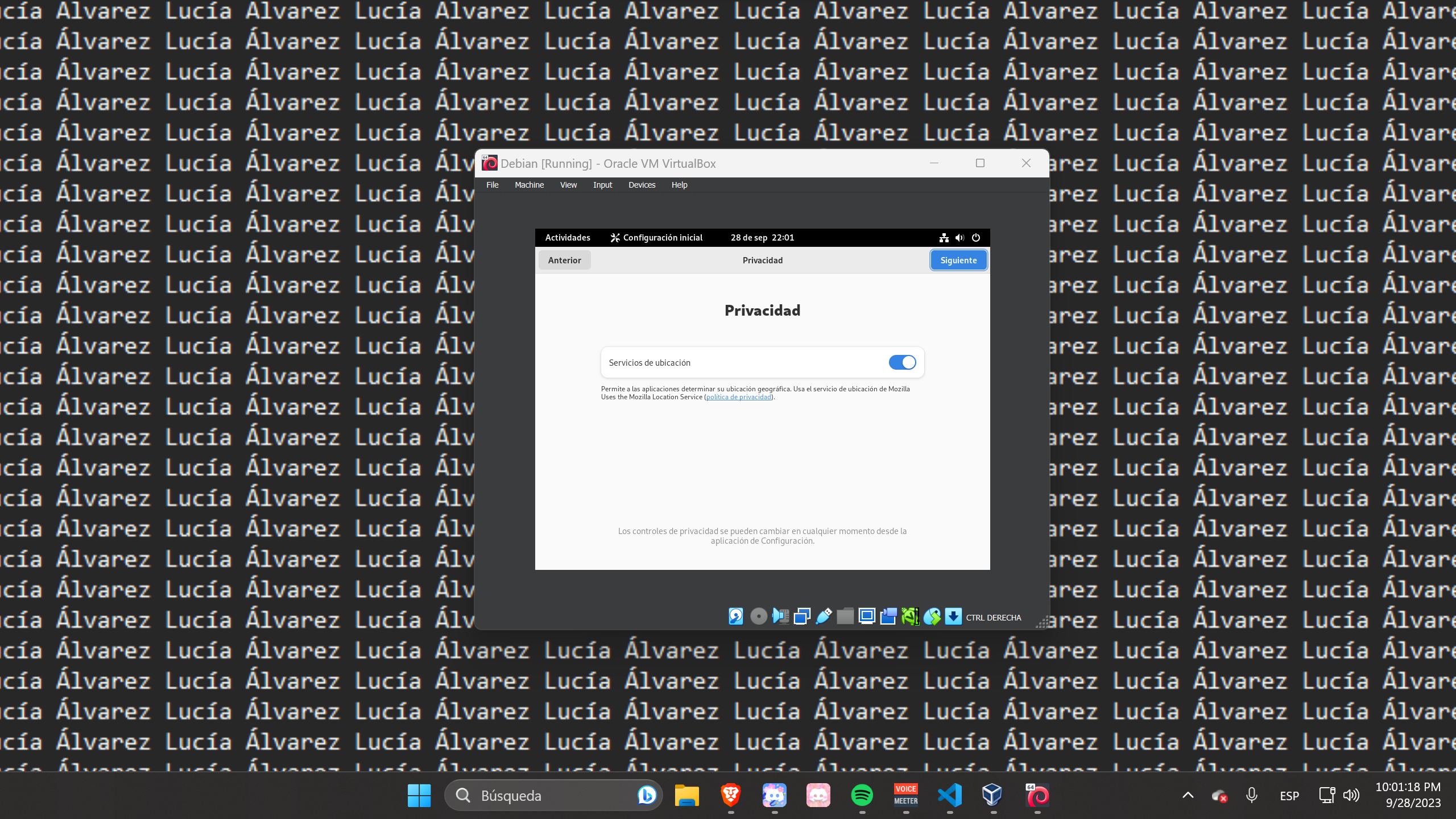Open the Machine menu
This screenshot has width=1456, height=819.
[x=529, y=185]
